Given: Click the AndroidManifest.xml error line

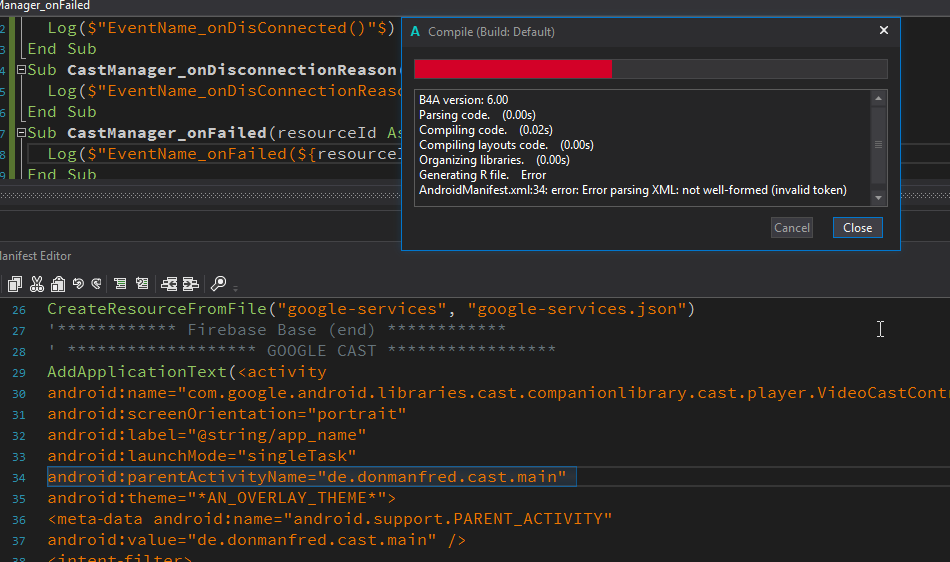Looking at the screenshot, I should (x=632, y=190).
